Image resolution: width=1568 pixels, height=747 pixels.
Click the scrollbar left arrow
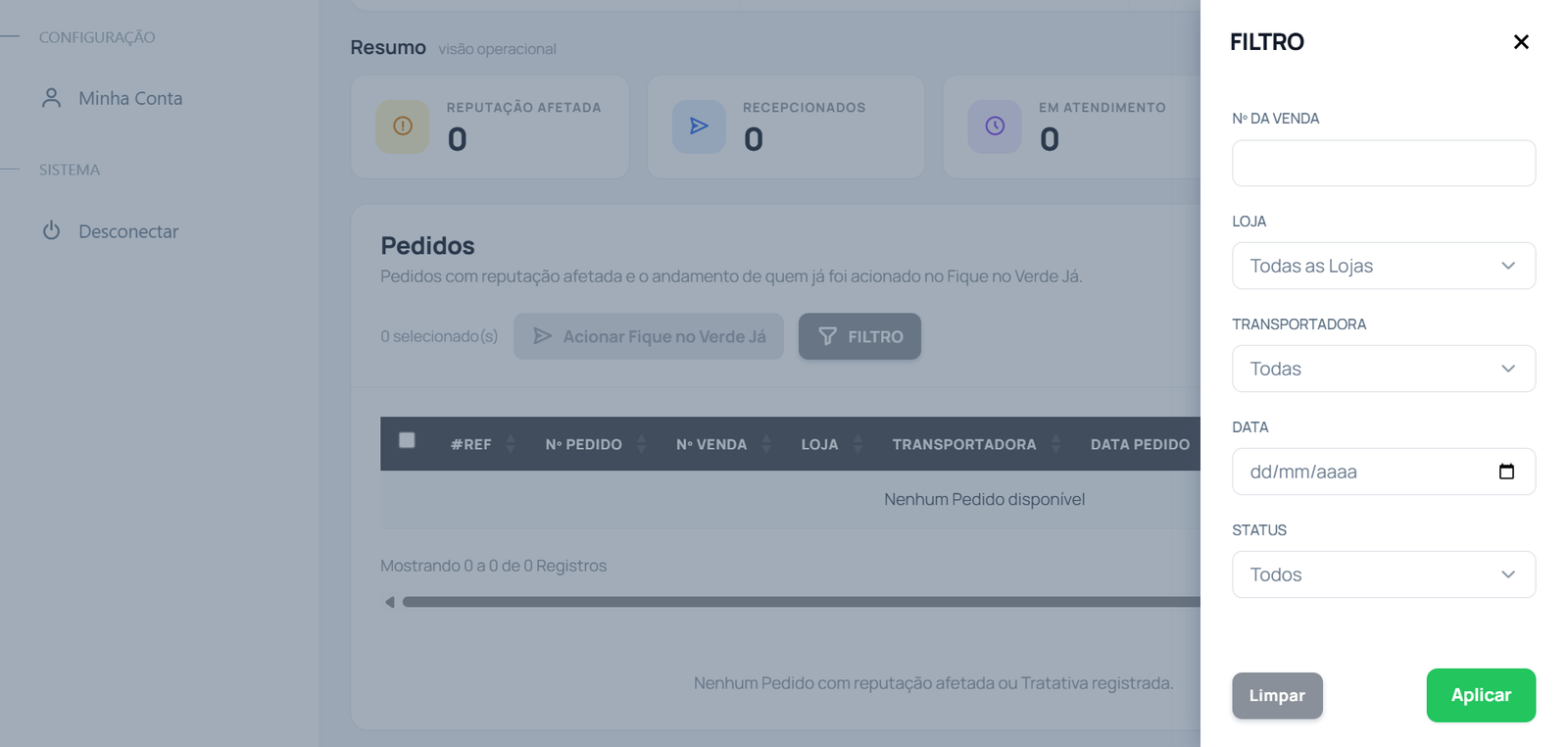390,602
